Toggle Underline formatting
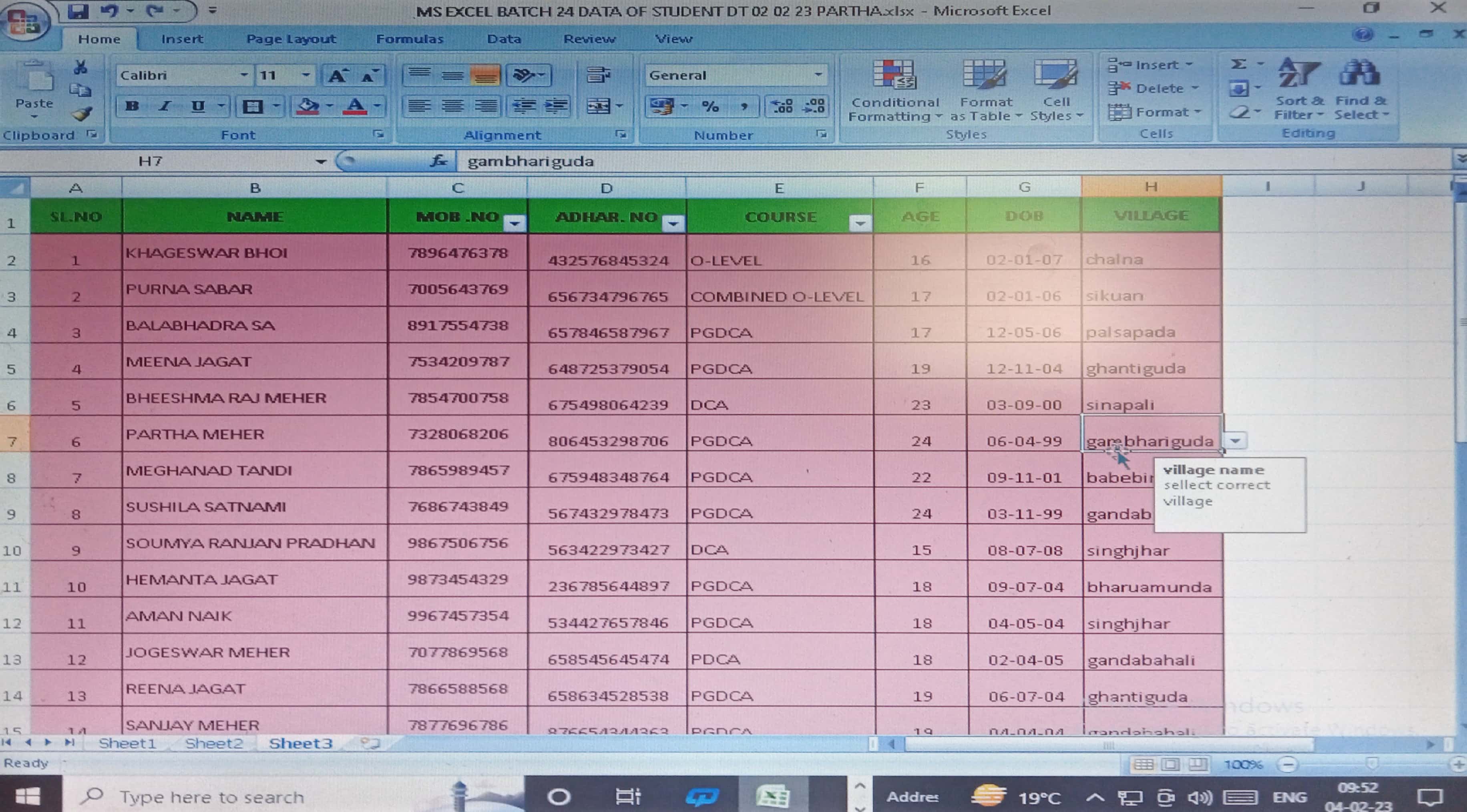The image size is (1467, 812). pyautogui.click(x=198, y=107)
